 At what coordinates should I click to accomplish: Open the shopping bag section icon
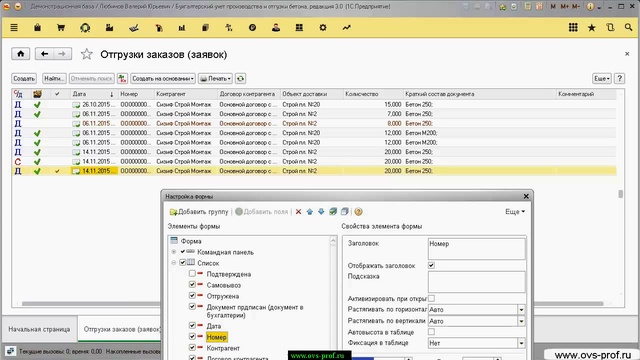(37, 28)
